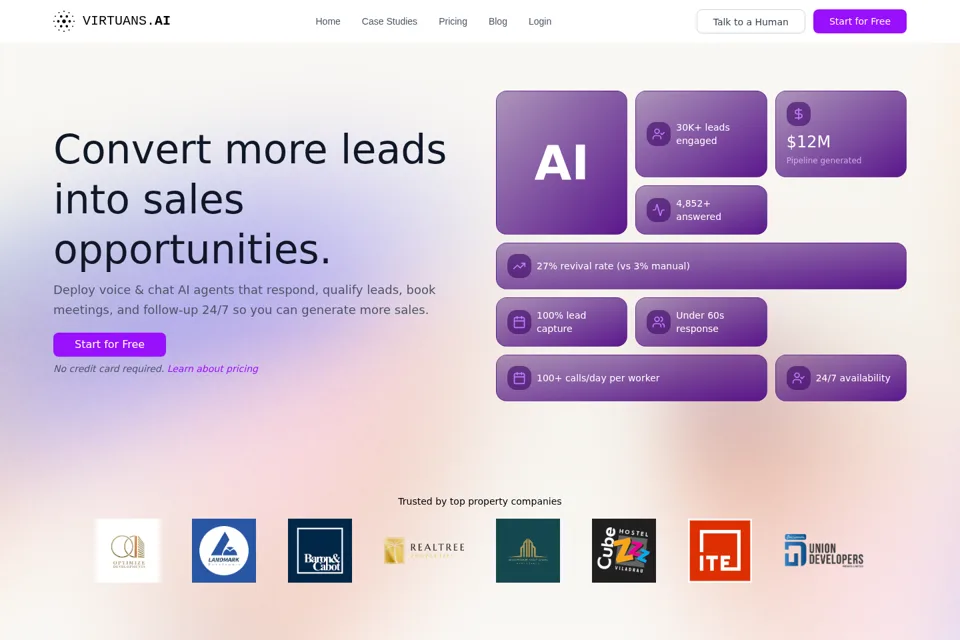Click the '4,852+ answered' text
This screenshot has height=640, width=960.
tap(699, 210)
